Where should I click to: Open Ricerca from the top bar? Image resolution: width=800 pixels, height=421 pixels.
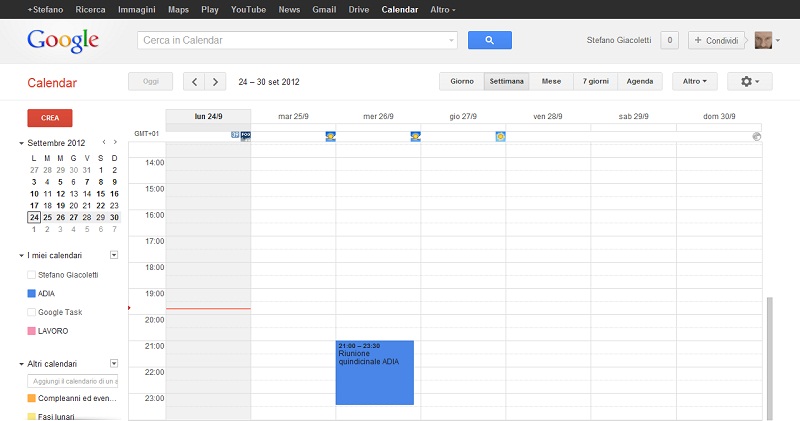90,9
